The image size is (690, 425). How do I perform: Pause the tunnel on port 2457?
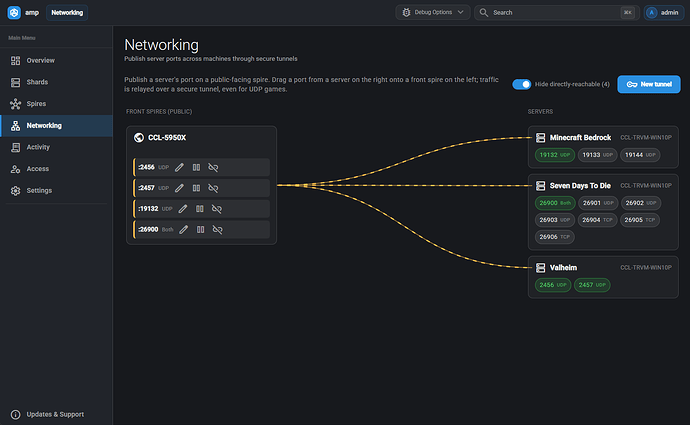click(x=196, y=188)
